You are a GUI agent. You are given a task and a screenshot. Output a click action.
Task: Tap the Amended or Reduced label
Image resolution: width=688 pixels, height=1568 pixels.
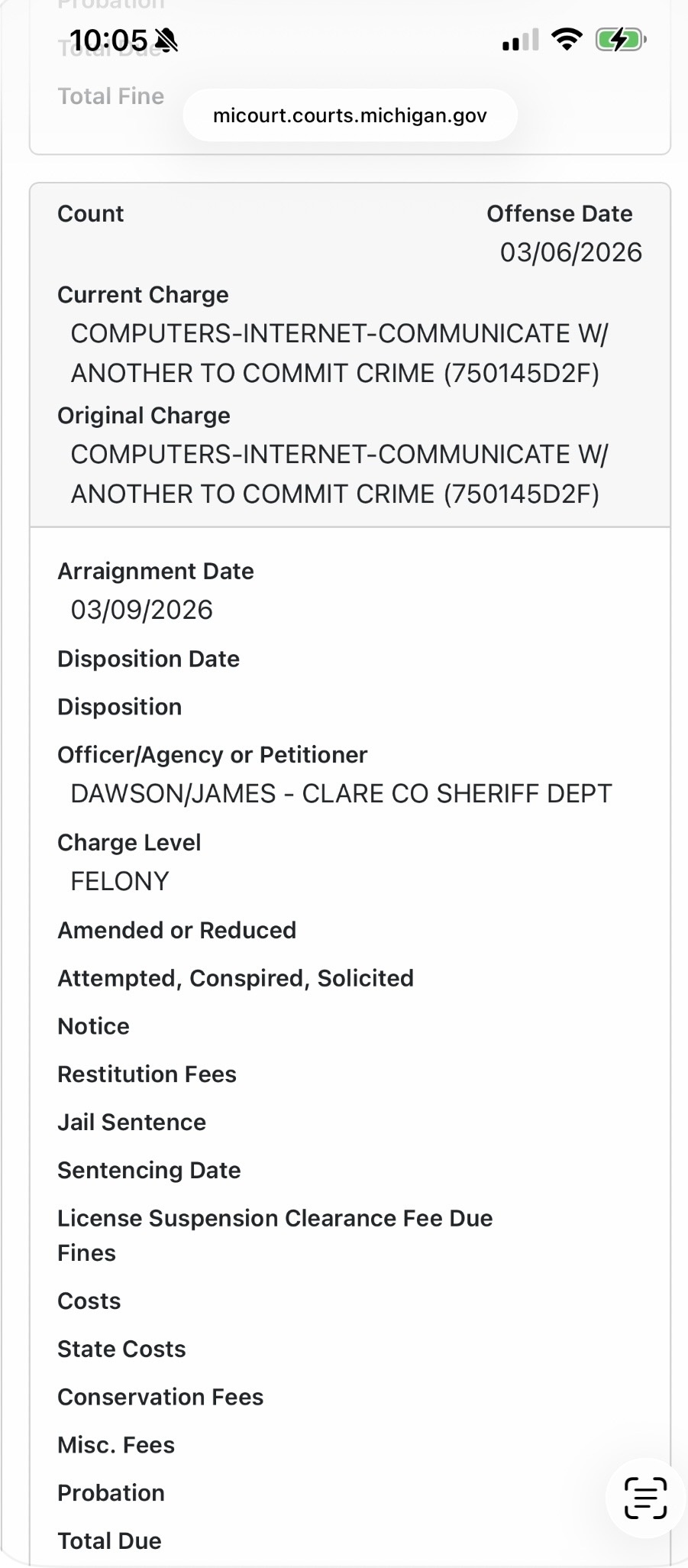pos(176,931)
